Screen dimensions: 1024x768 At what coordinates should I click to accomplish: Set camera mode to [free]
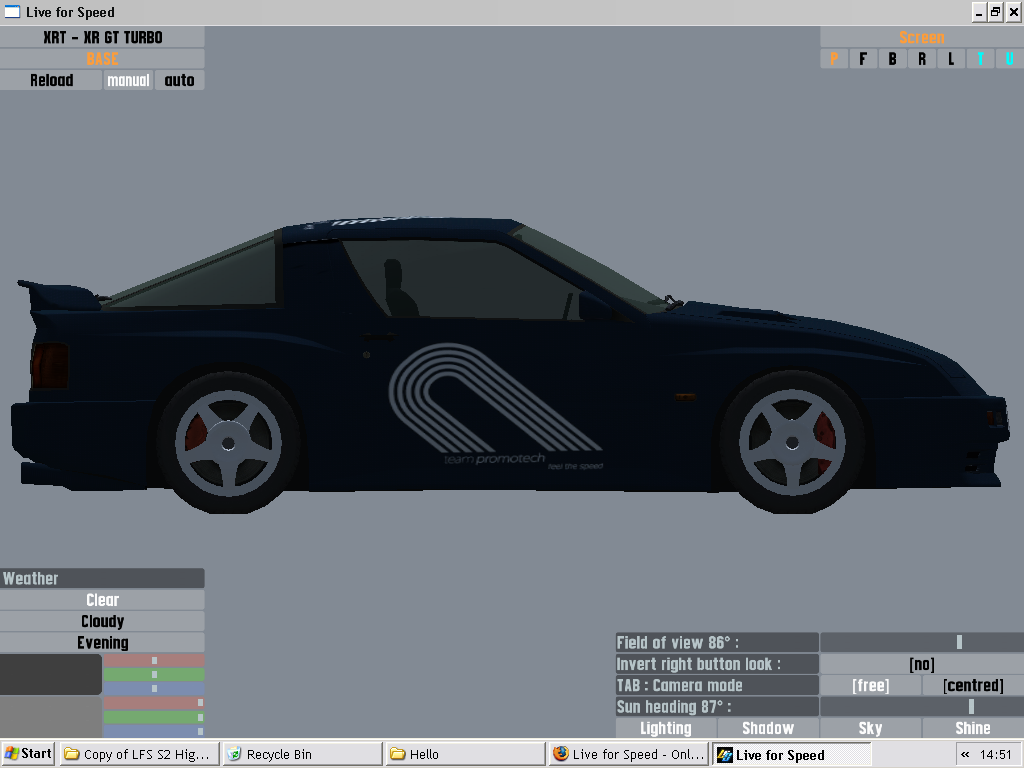pyautogui.click(x=871, y=686)
